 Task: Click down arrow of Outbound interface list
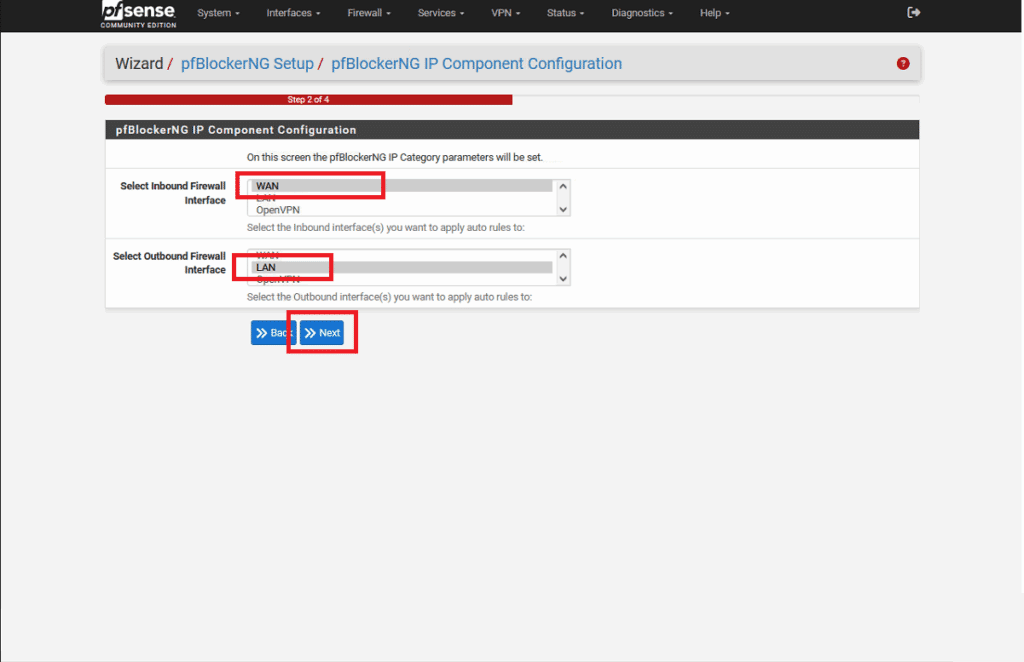pos(563,279)
